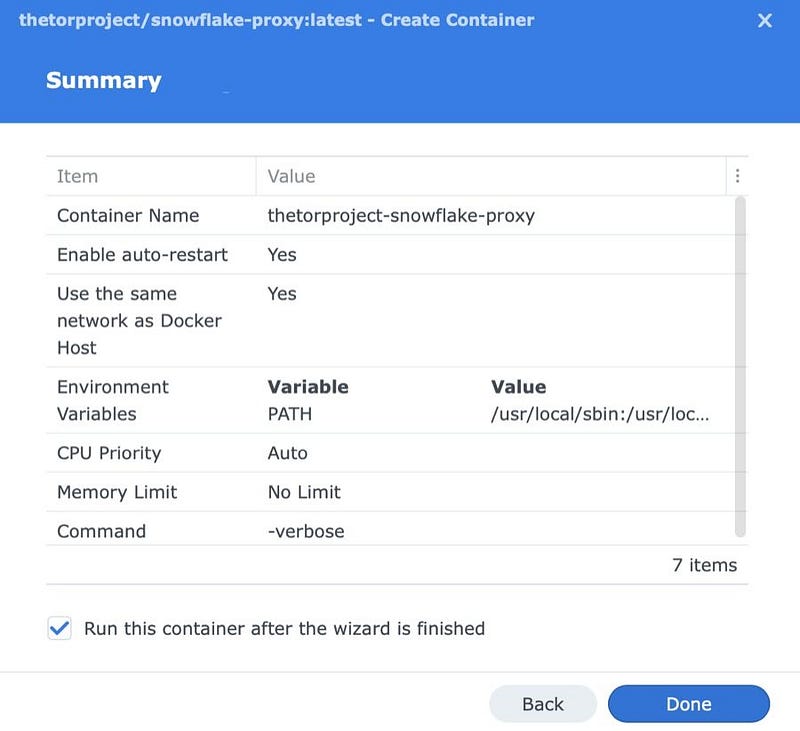Select the Environment Variables row
This screenshot has width=800, height=731.
(x=391, y=400)
